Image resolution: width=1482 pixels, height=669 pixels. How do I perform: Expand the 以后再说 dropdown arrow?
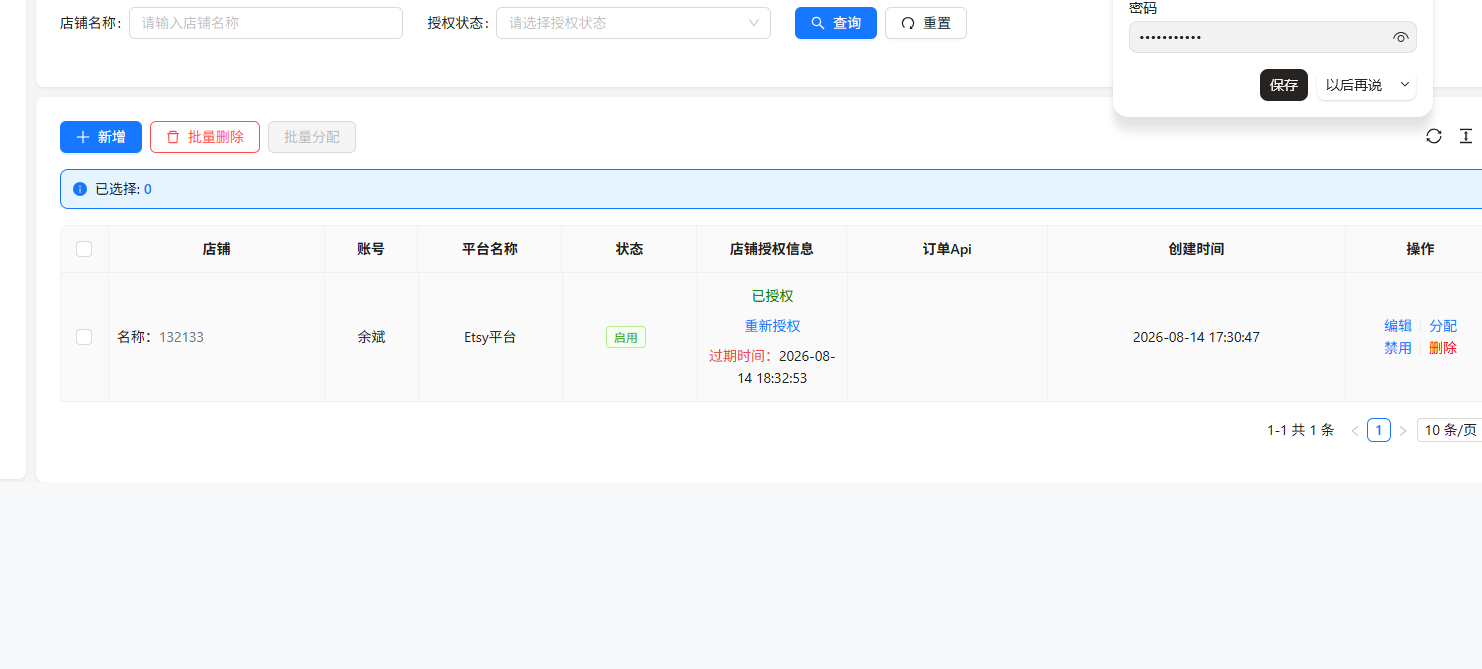[1405, 85]
